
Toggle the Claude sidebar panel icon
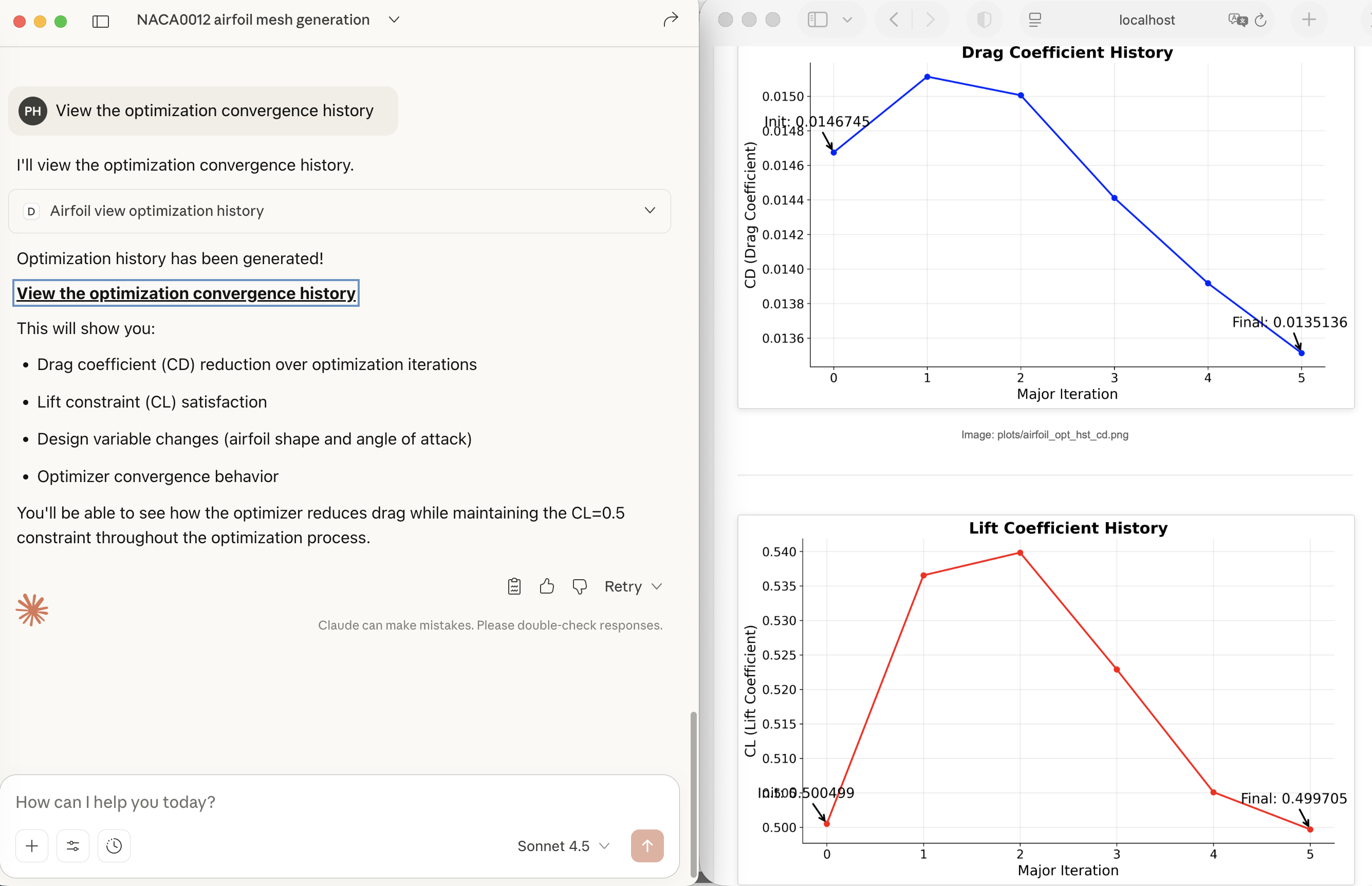[101, 21]
